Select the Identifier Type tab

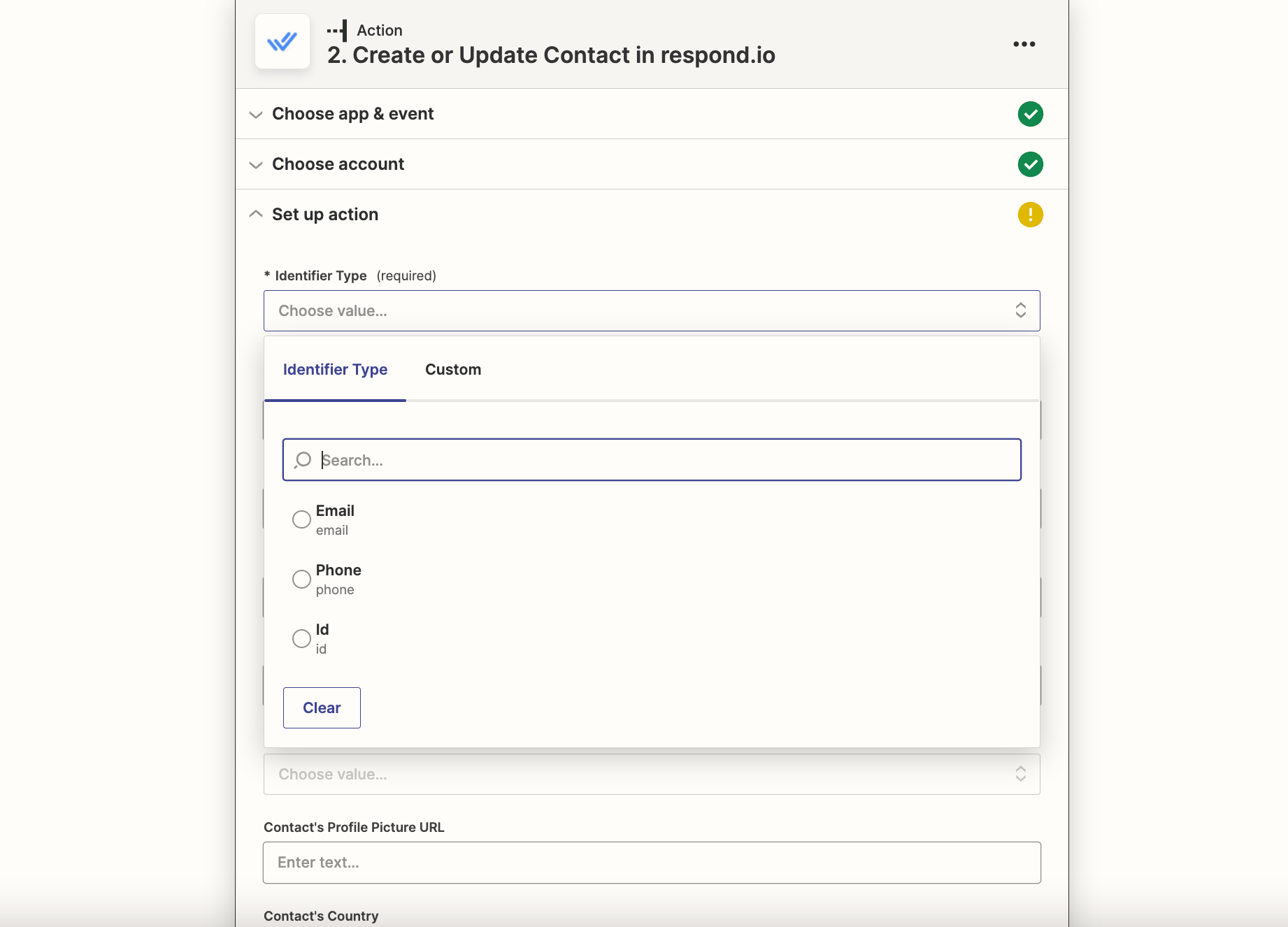pyautogui.click(x=335, y=369)
